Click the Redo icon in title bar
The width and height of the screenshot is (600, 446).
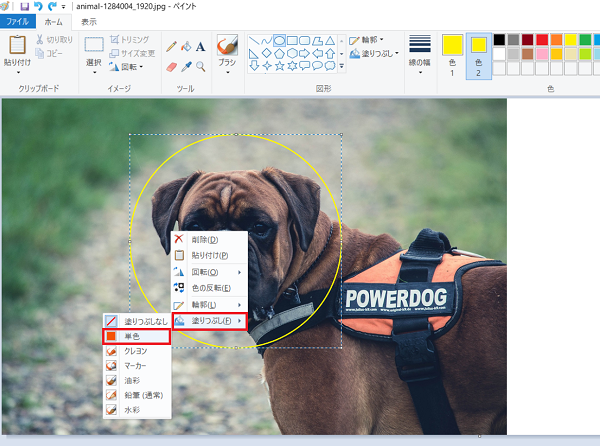click(x=52, y=7)
